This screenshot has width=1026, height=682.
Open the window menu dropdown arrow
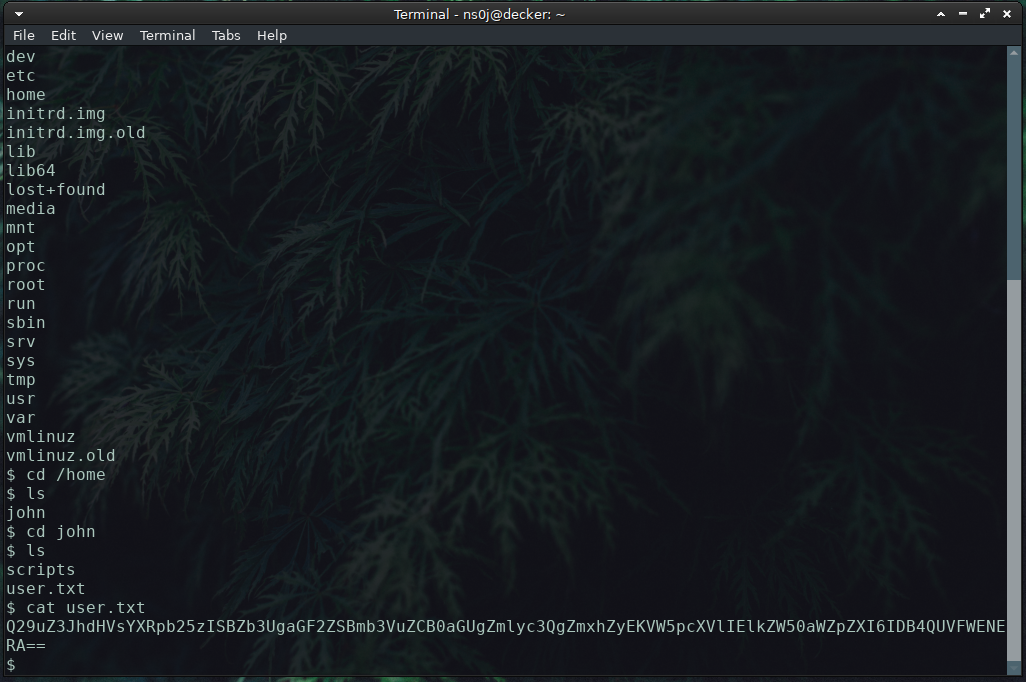coord(19,14)
